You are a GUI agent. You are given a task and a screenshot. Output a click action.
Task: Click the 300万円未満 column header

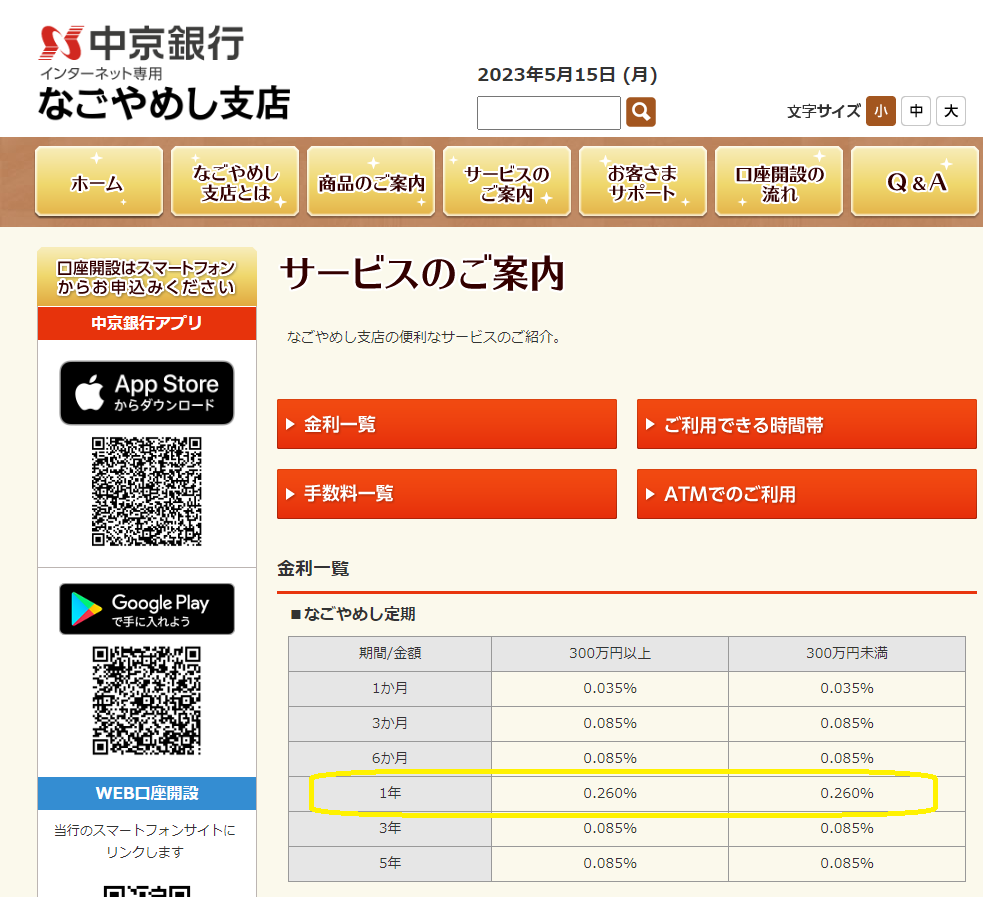[x=847, y=654]
